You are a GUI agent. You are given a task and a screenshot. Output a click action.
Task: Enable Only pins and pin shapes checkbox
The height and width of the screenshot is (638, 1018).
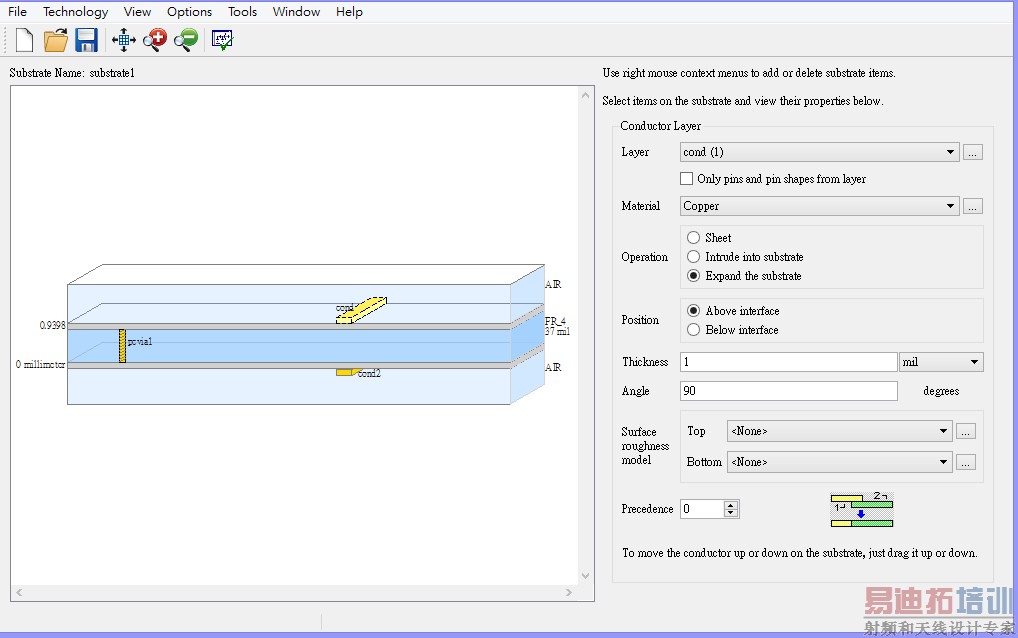tap(686, 179)
